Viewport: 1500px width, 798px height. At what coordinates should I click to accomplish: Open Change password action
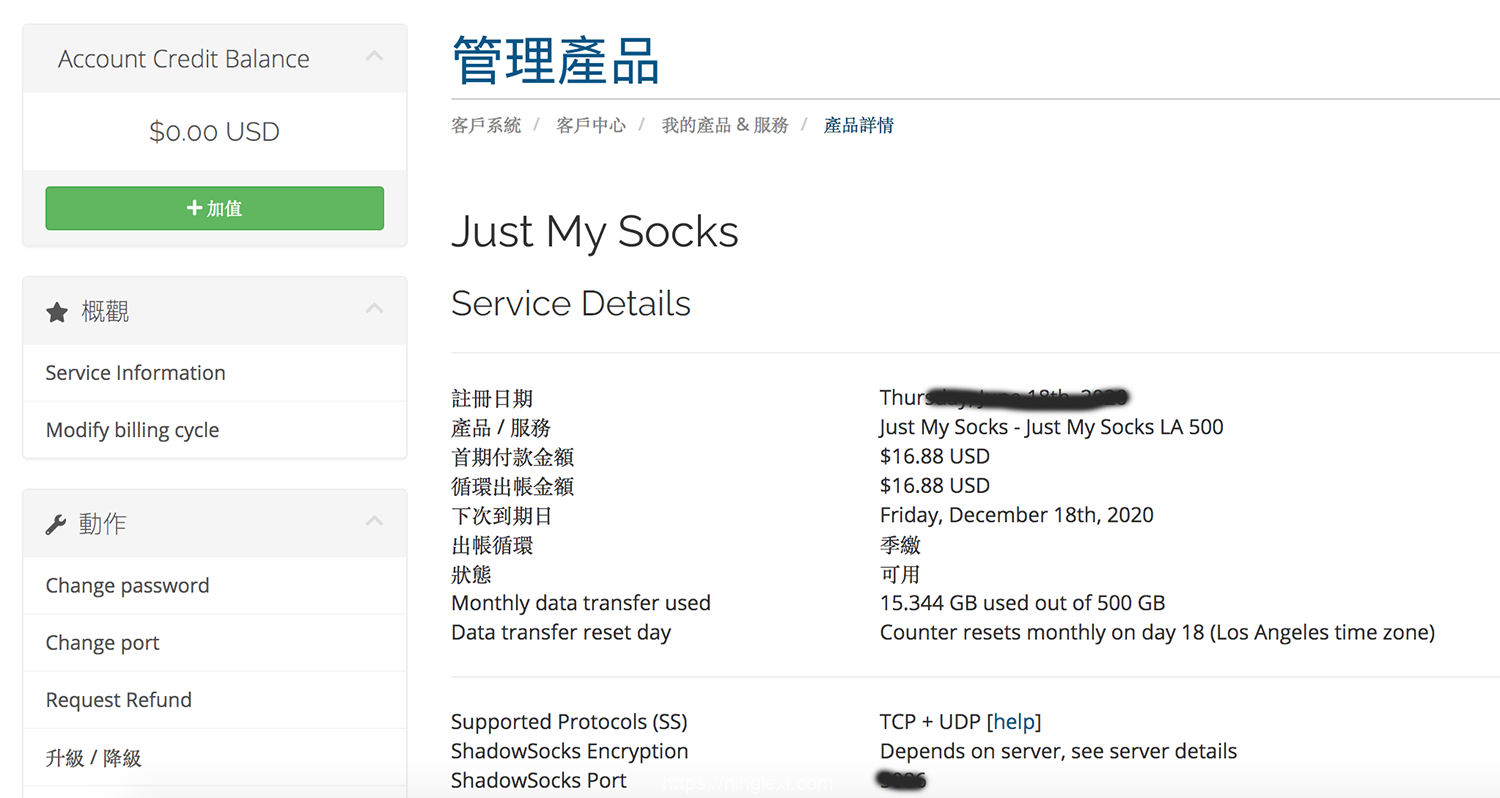pyautogui.click(x=127, y=586)
